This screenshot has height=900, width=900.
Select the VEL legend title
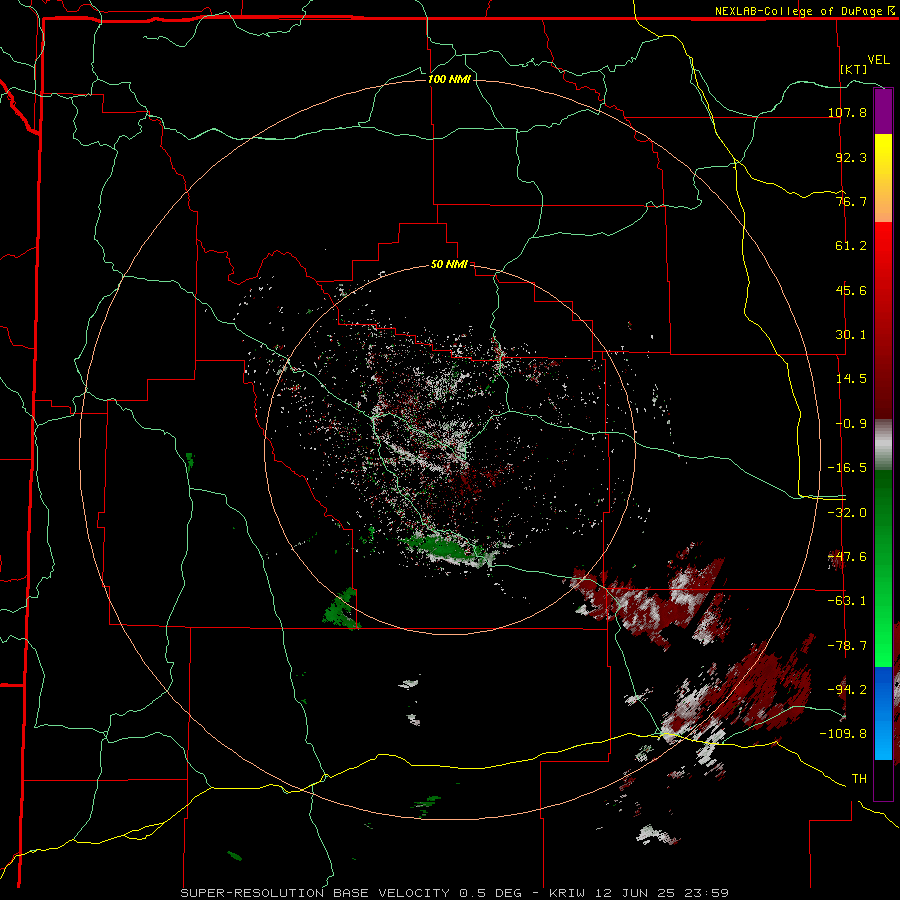(x=878, y=59)
